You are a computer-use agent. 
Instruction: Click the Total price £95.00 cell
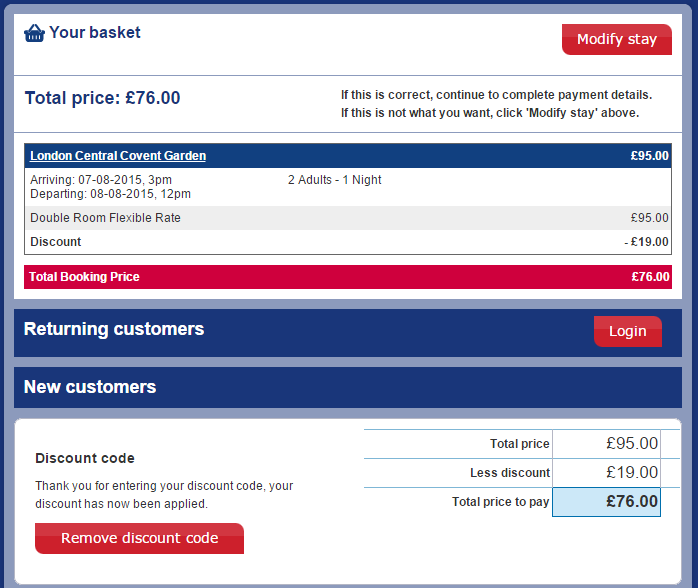(x=606, y=444)
